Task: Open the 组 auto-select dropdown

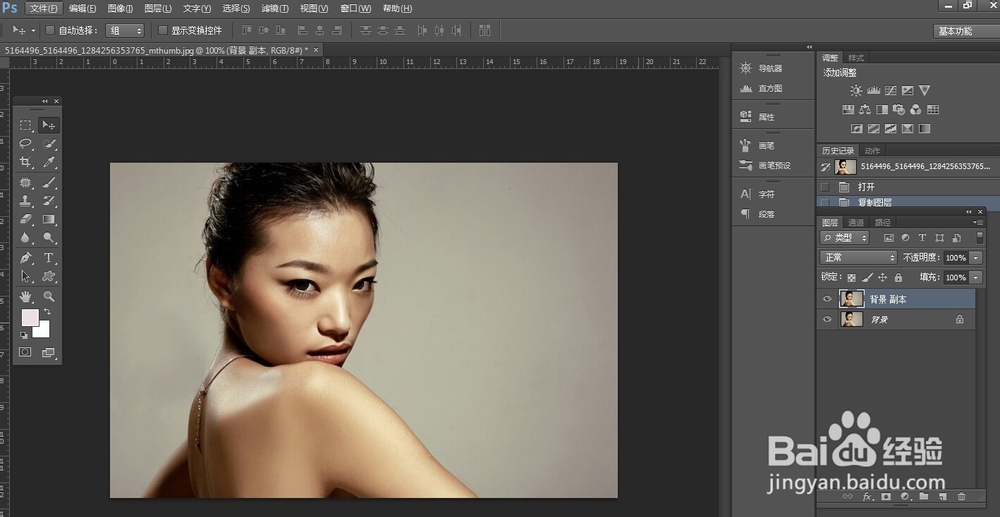Action: coord(124,31)
